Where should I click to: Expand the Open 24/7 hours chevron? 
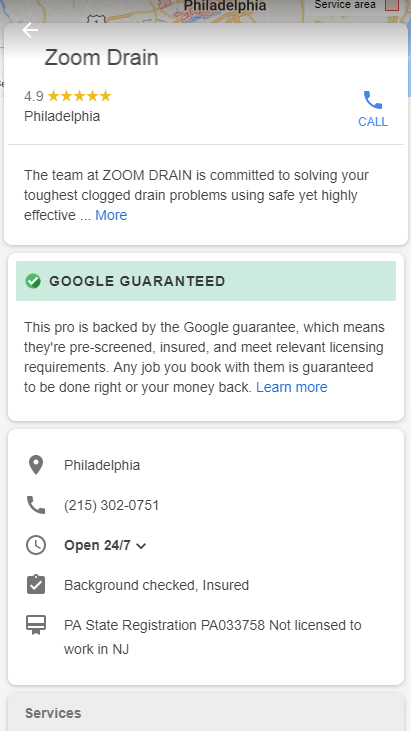141,546
